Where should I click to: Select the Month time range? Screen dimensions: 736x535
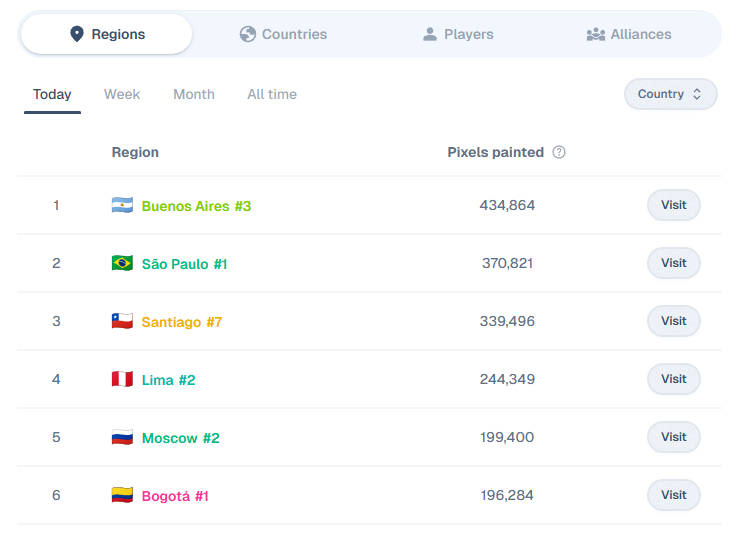[194, 94]
